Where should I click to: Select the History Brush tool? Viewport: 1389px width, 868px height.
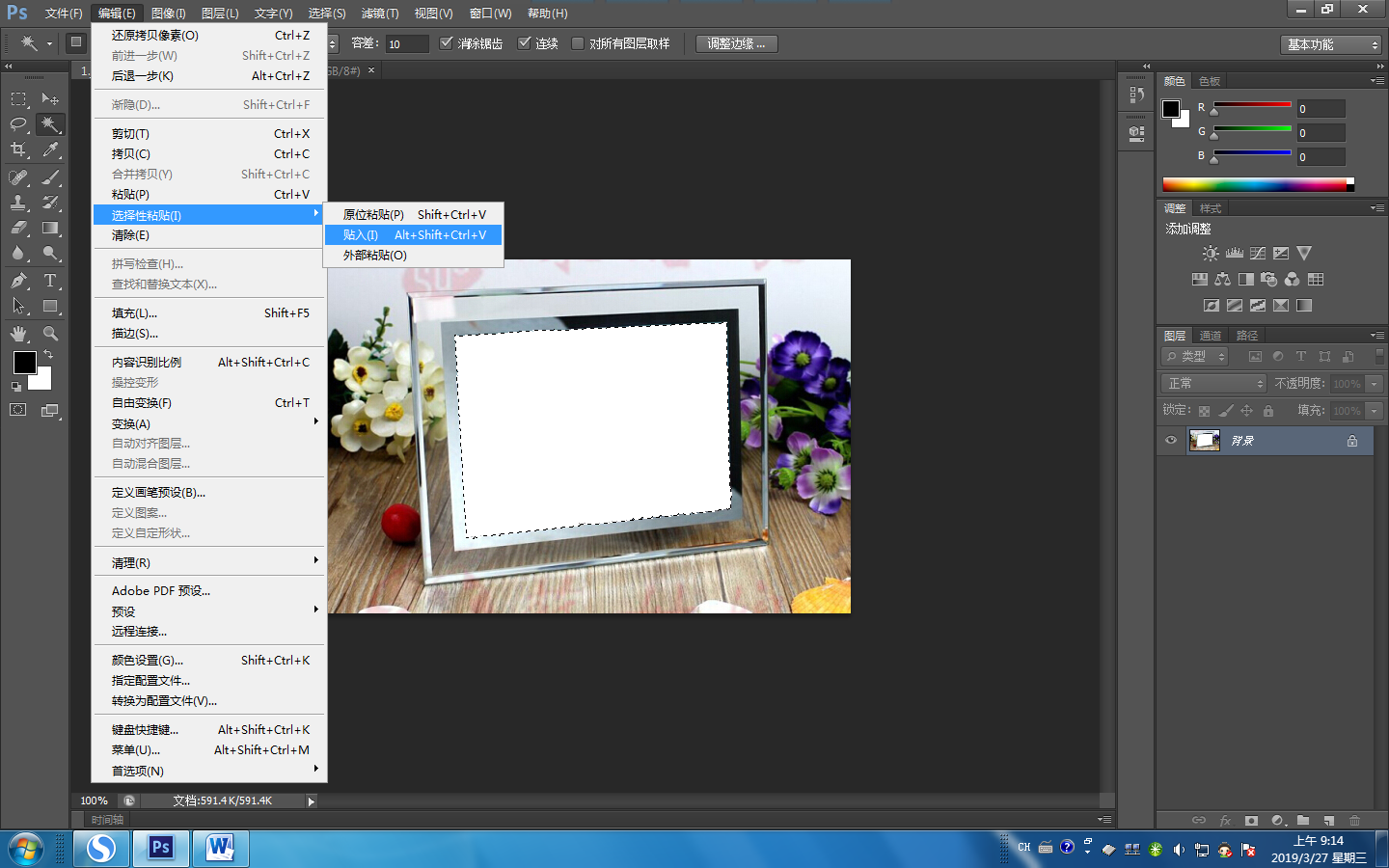point(50,203)
